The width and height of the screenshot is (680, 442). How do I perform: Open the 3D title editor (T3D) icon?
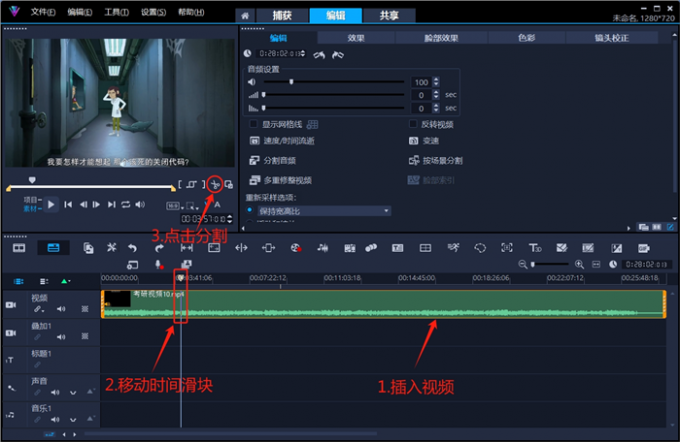click(x=534, y=248)
